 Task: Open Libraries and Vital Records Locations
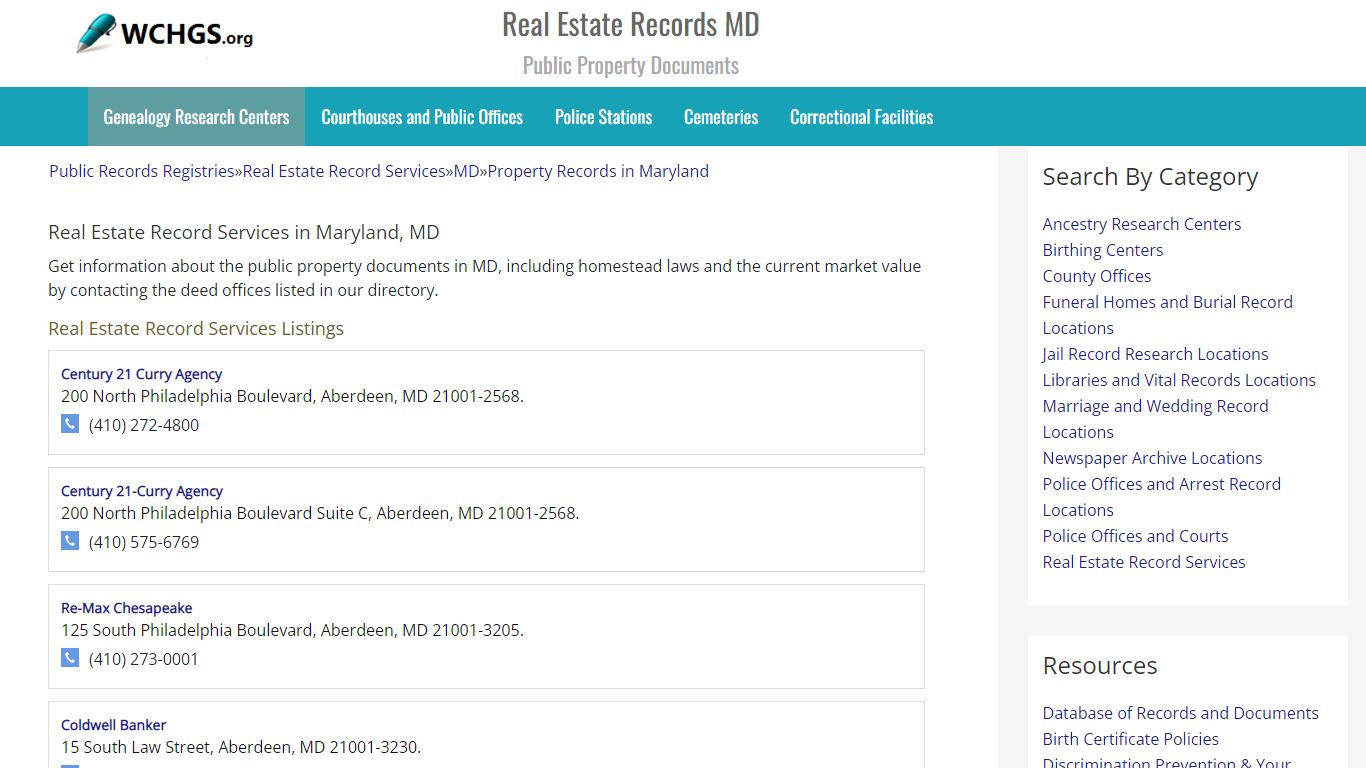(x=1179, y=380)
